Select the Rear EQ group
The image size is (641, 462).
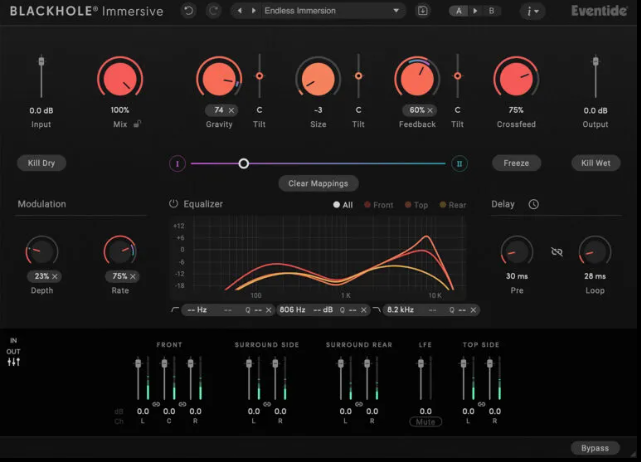pos(453,205)
